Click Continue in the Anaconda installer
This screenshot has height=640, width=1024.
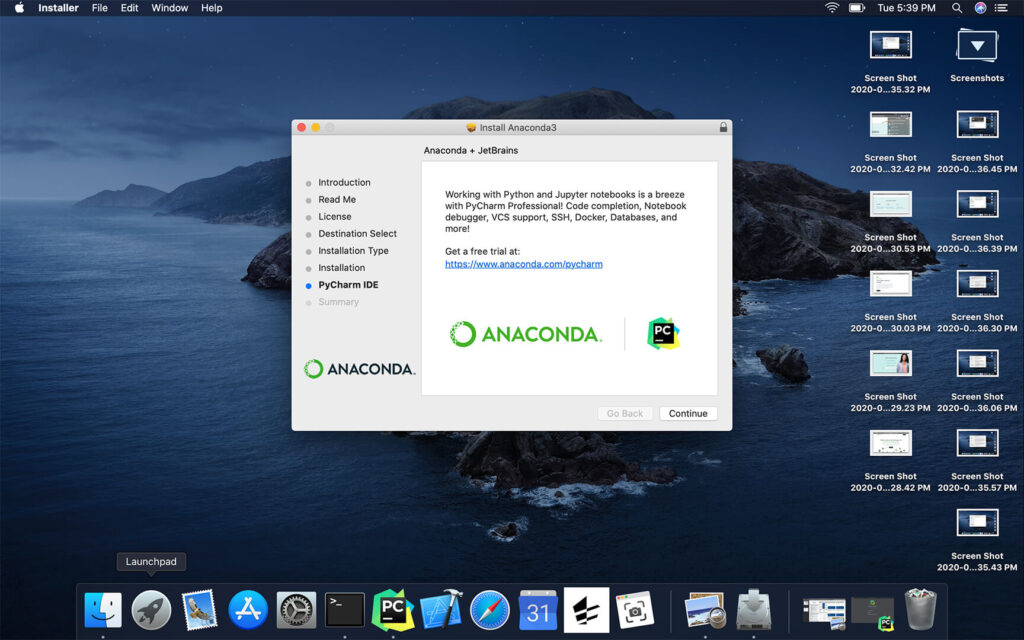pos(688,413)
